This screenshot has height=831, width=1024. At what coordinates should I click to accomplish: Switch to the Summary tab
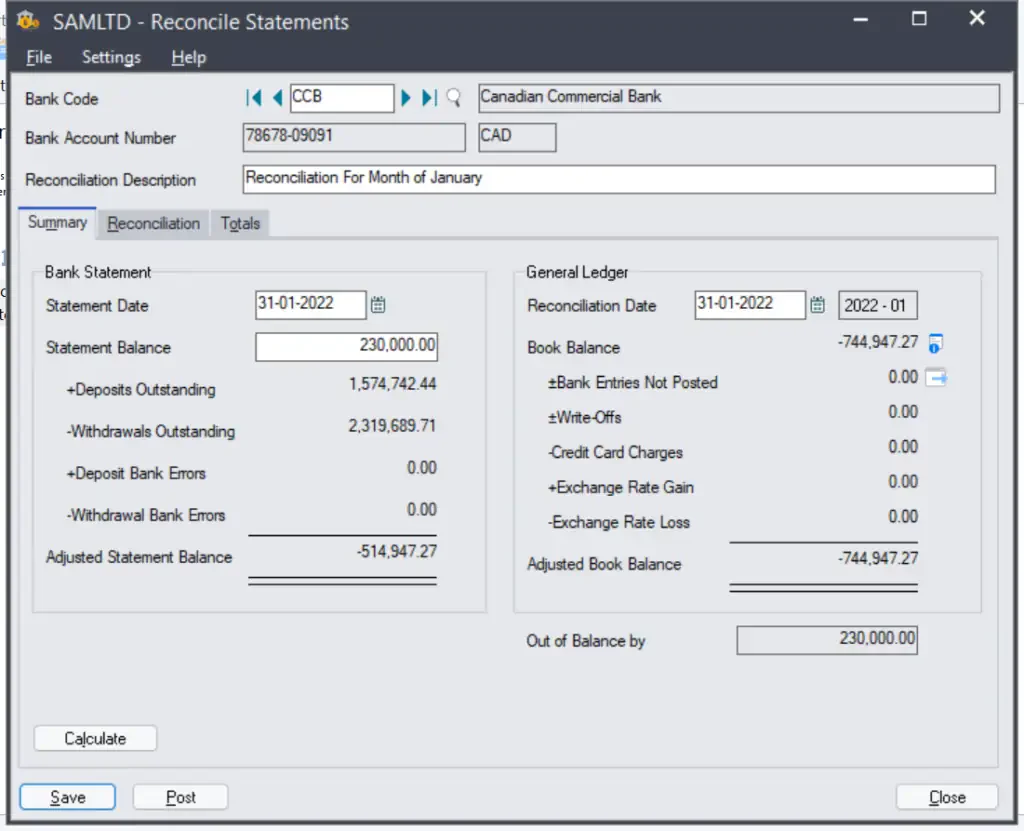57,223
